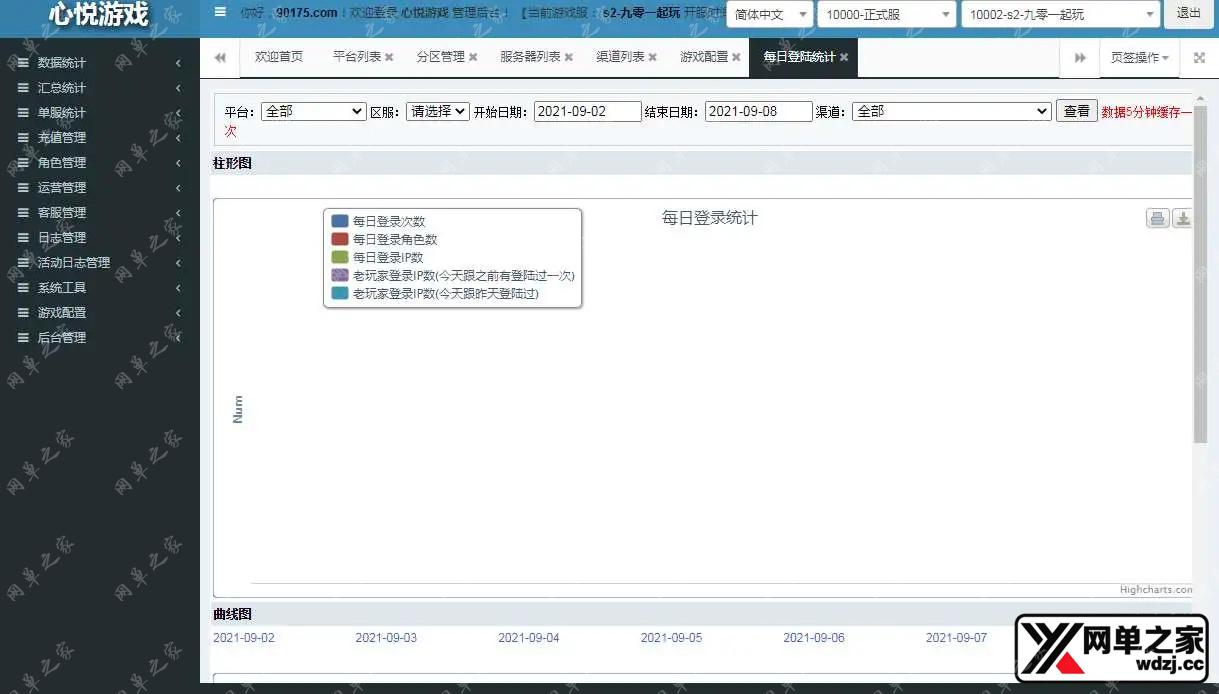Screen dimensions: 1219x694
Task: Close the 渠道列表 tab
Action: [653, 58]
